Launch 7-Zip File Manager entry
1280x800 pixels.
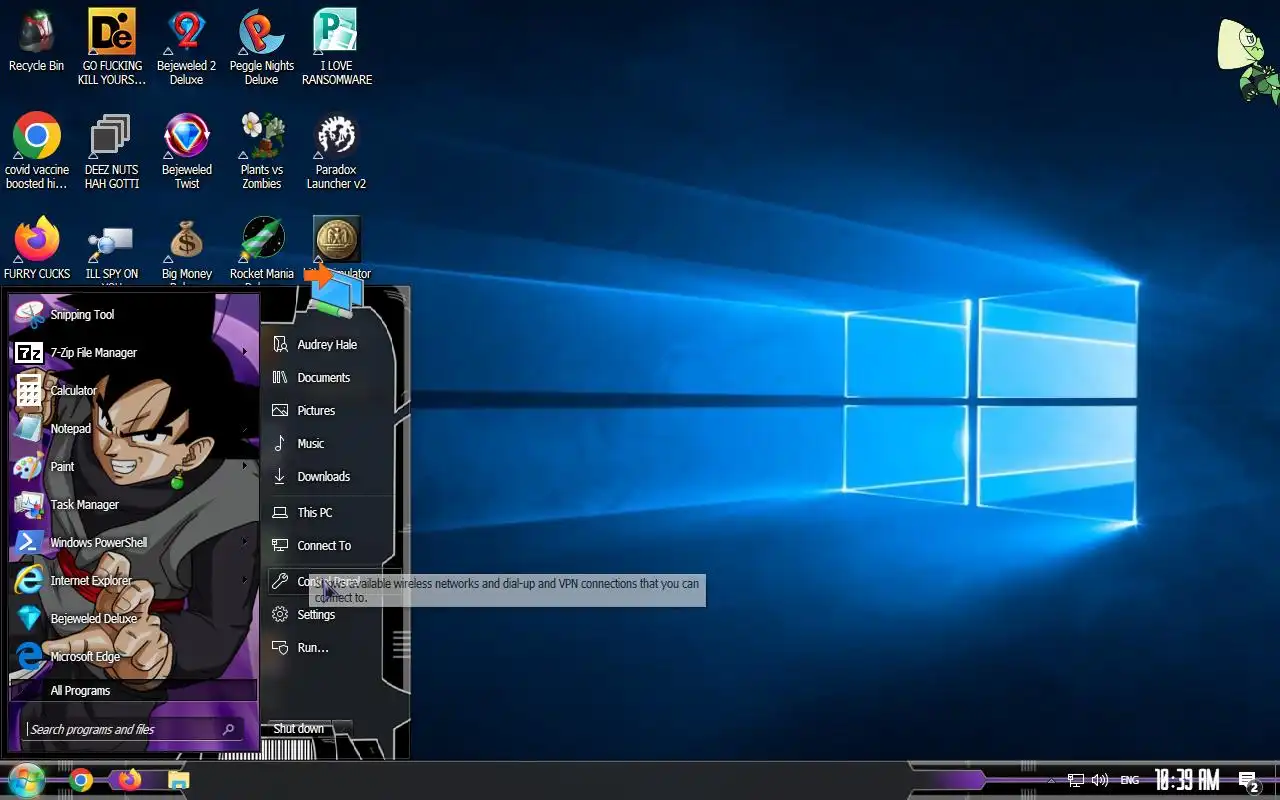(133, 353)
